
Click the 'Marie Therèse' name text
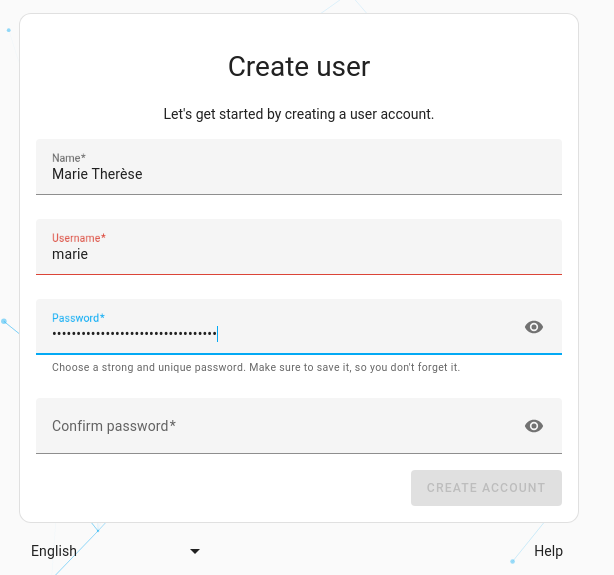pos(97,174)
